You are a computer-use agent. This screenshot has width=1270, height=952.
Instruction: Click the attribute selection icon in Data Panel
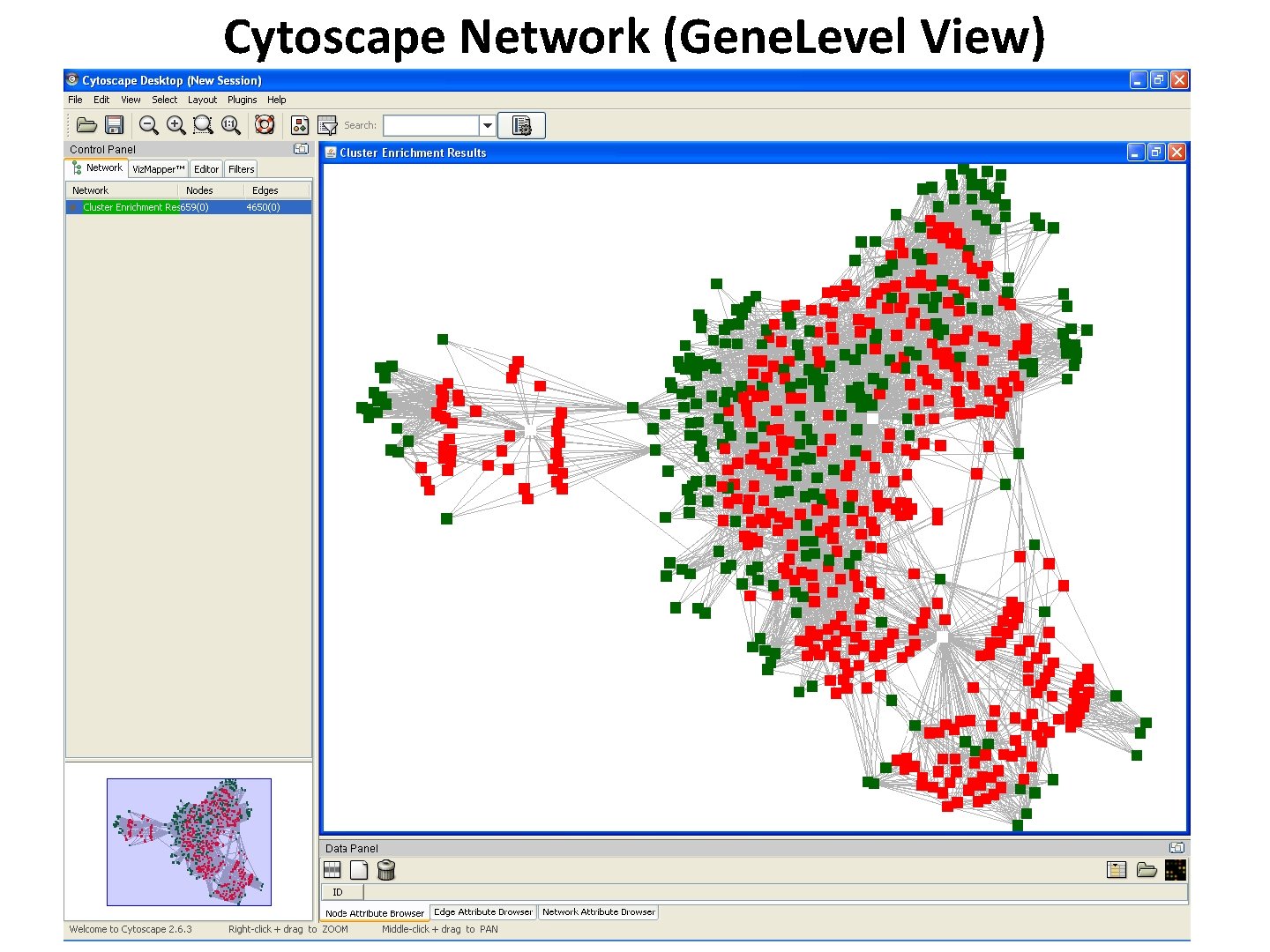pyautogui.click(x=332, y=869)
